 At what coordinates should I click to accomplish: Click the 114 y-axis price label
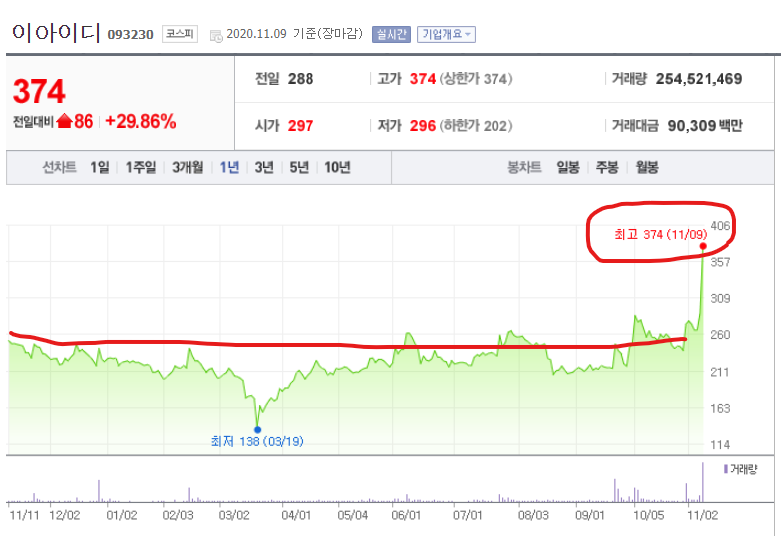(720, 445)
